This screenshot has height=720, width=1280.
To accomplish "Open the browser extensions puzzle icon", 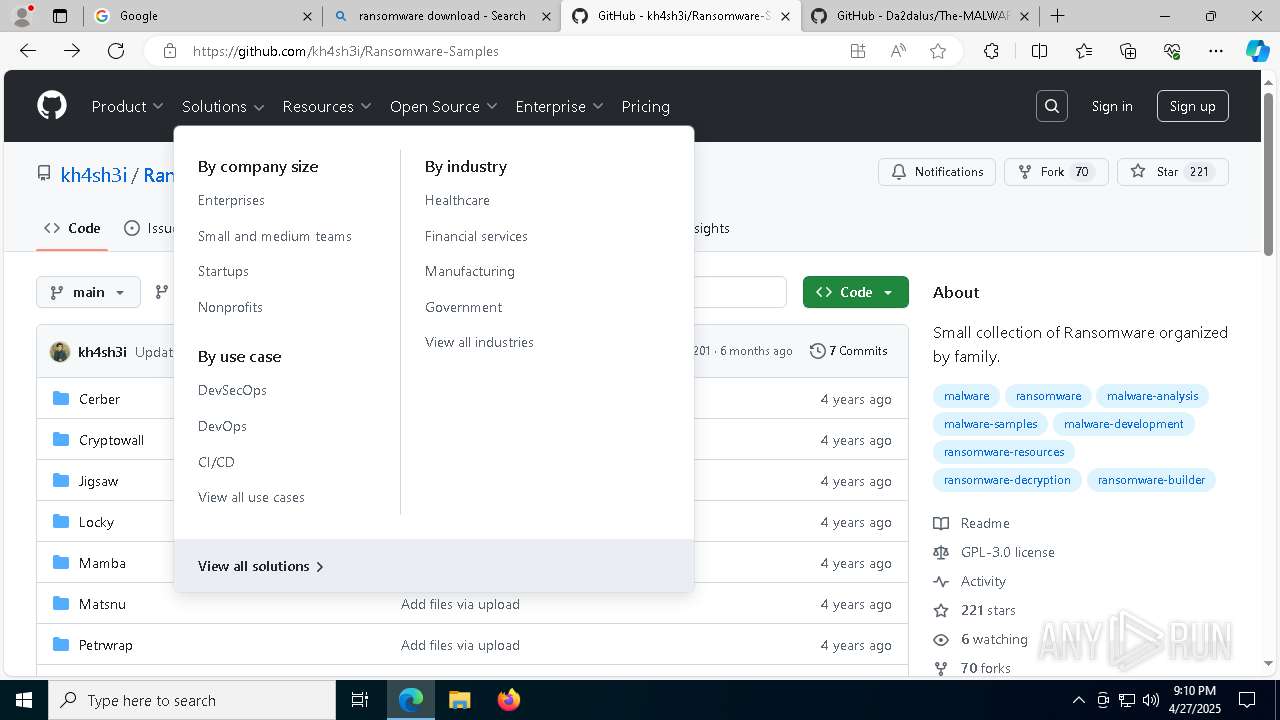I will pyautogui.click(x=991, y=51).
